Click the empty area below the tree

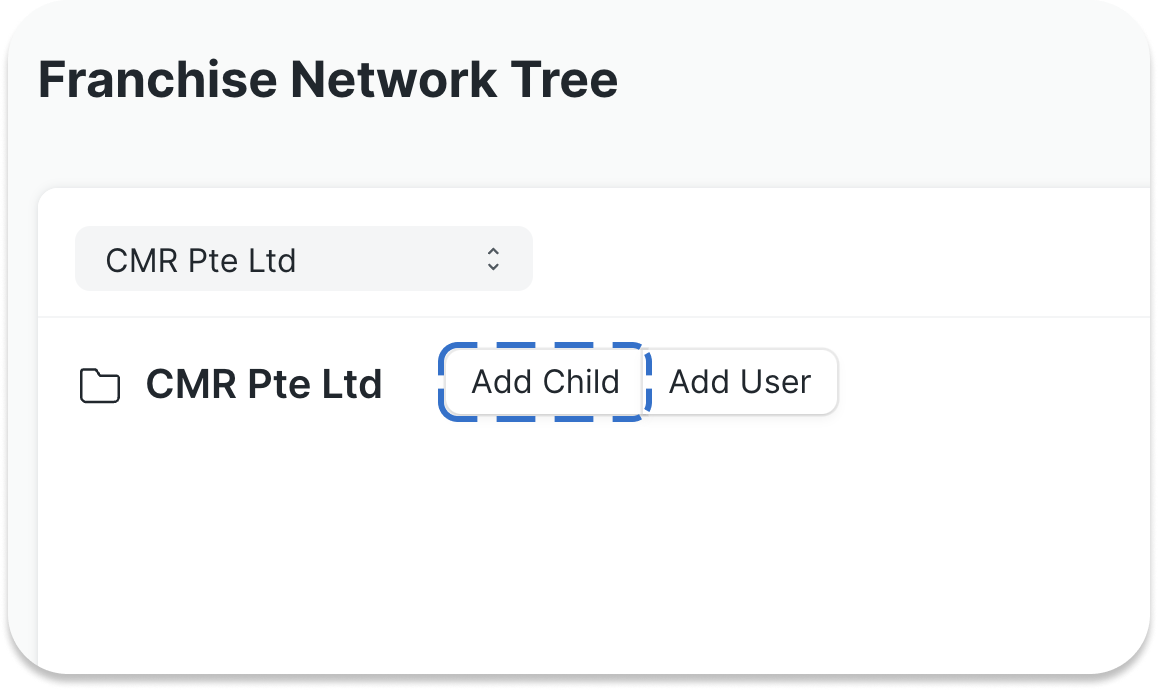tap(591, 547)
